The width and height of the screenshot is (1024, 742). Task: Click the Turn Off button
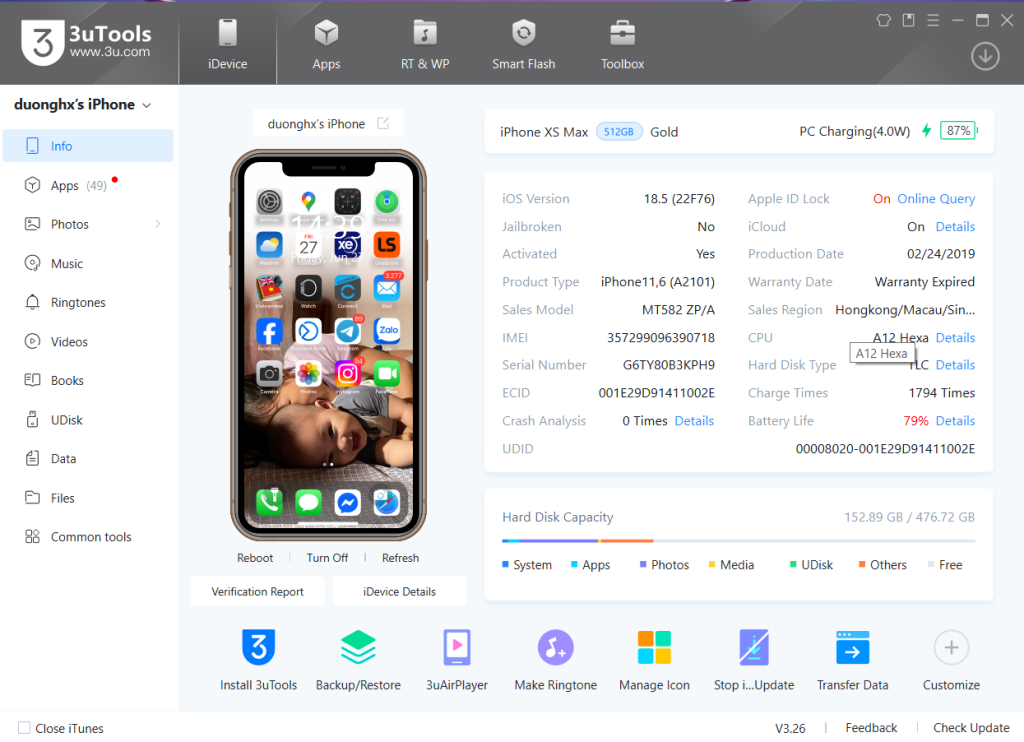click(327, 558)
